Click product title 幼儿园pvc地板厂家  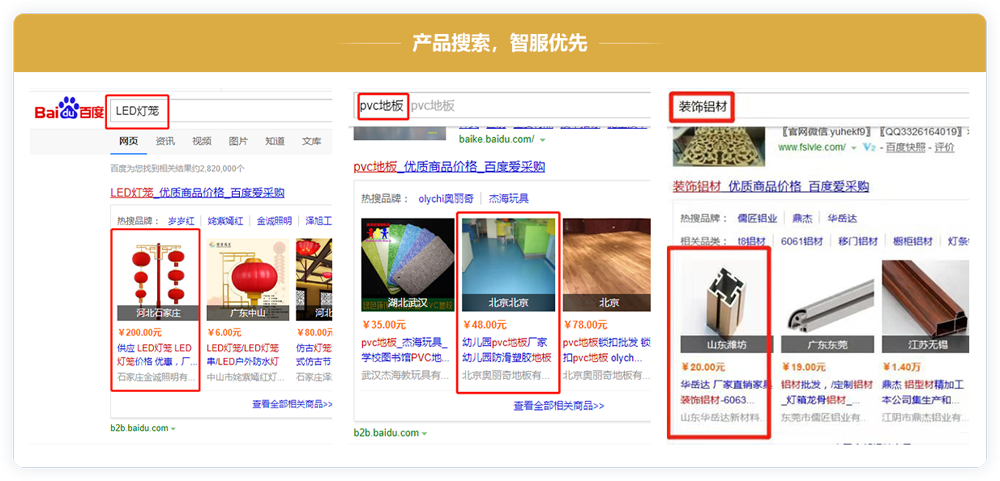click(507, 350)
